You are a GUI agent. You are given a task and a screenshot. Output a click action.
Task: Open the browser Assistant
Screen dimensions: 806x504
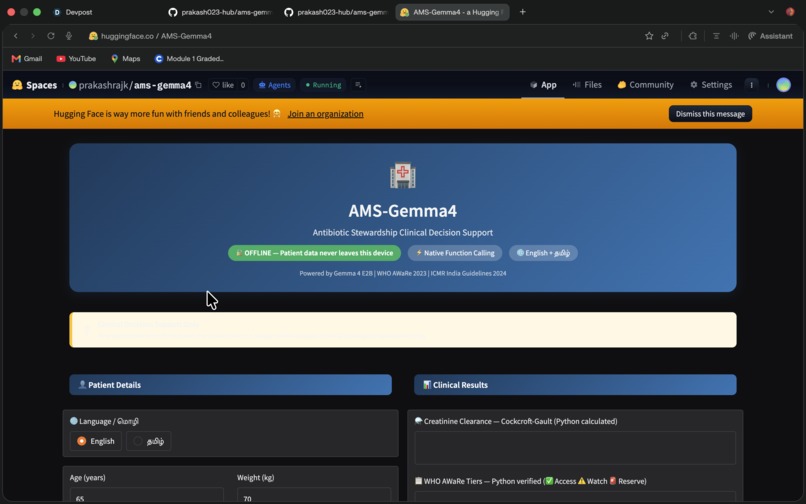pyautogui.click(x=770, y=36)
